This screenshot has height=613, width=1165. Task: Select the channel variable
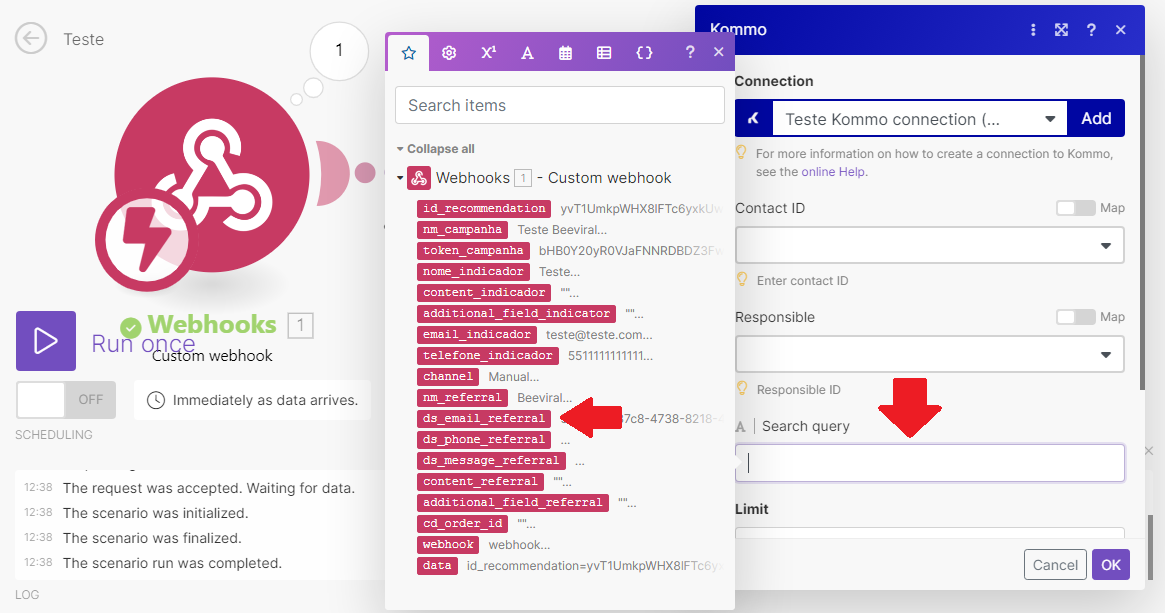coord(448,377)
